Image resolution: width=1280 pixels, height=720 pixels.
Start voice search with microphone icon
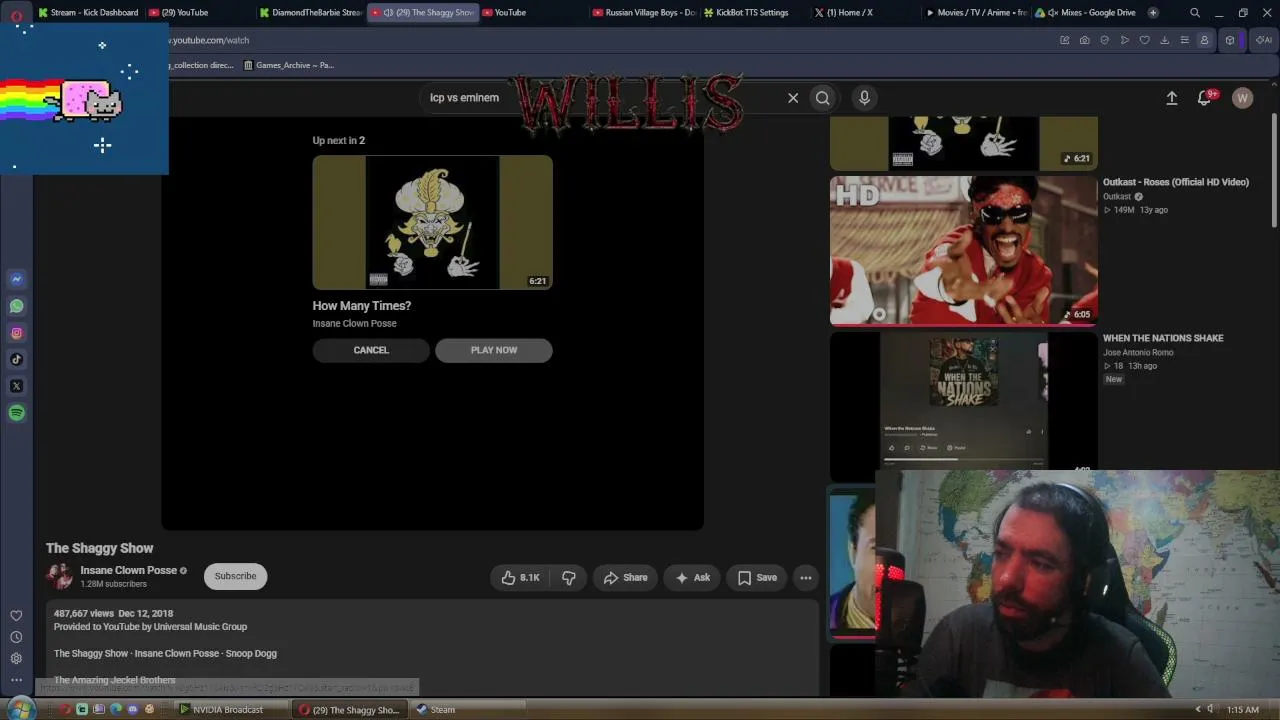865,98
